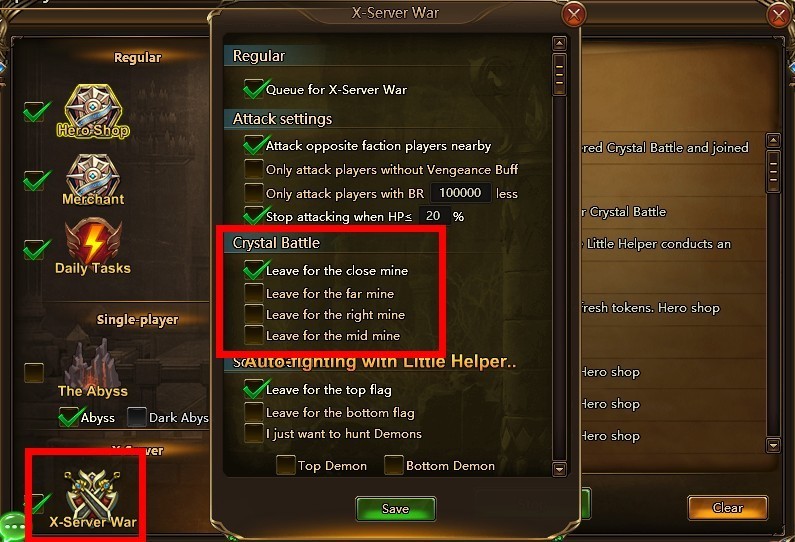Click the settings list scroll-up arrow
Image resolution: width=795 pixels, height=542 pixels.
(x=559, y=43)
